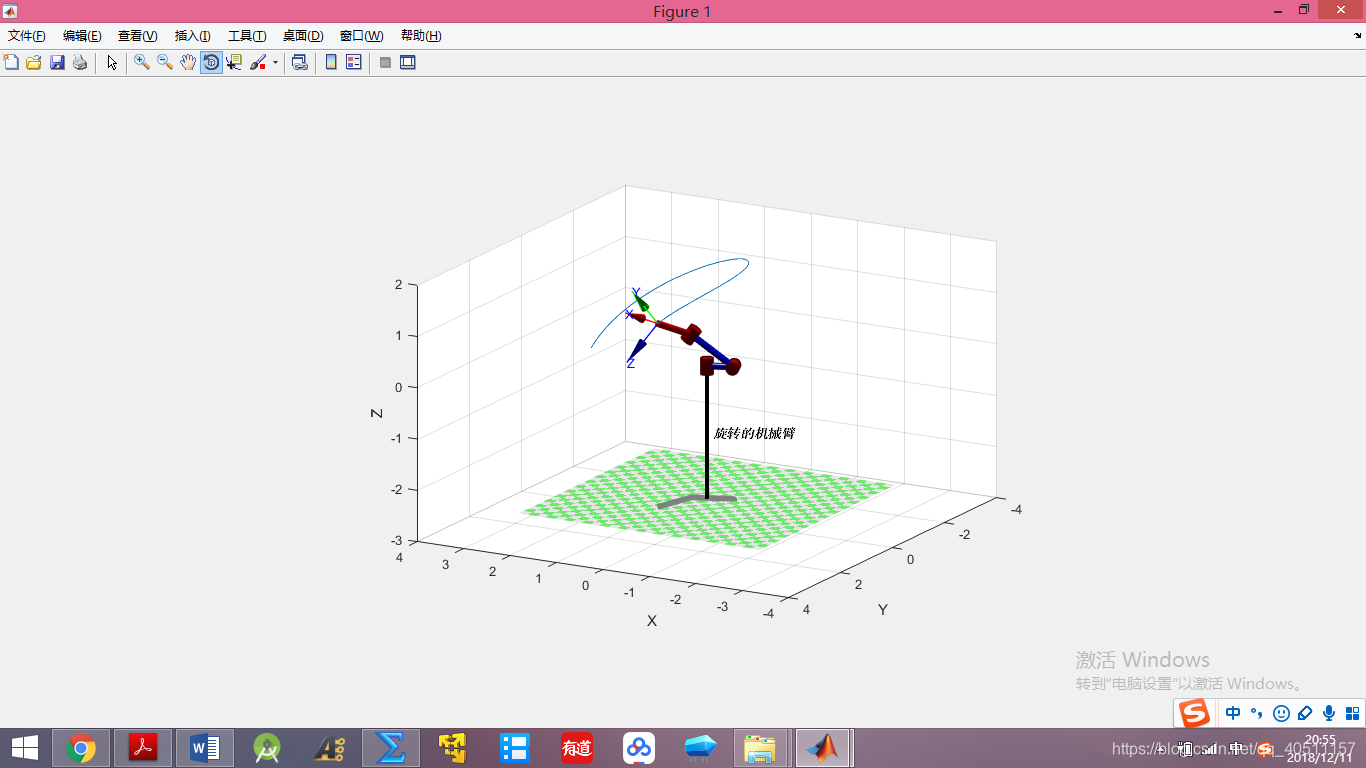Viewport: 1366px width, 768px height.
Task: Open the 编辑(E) menu
Action: tap(82, 36)
